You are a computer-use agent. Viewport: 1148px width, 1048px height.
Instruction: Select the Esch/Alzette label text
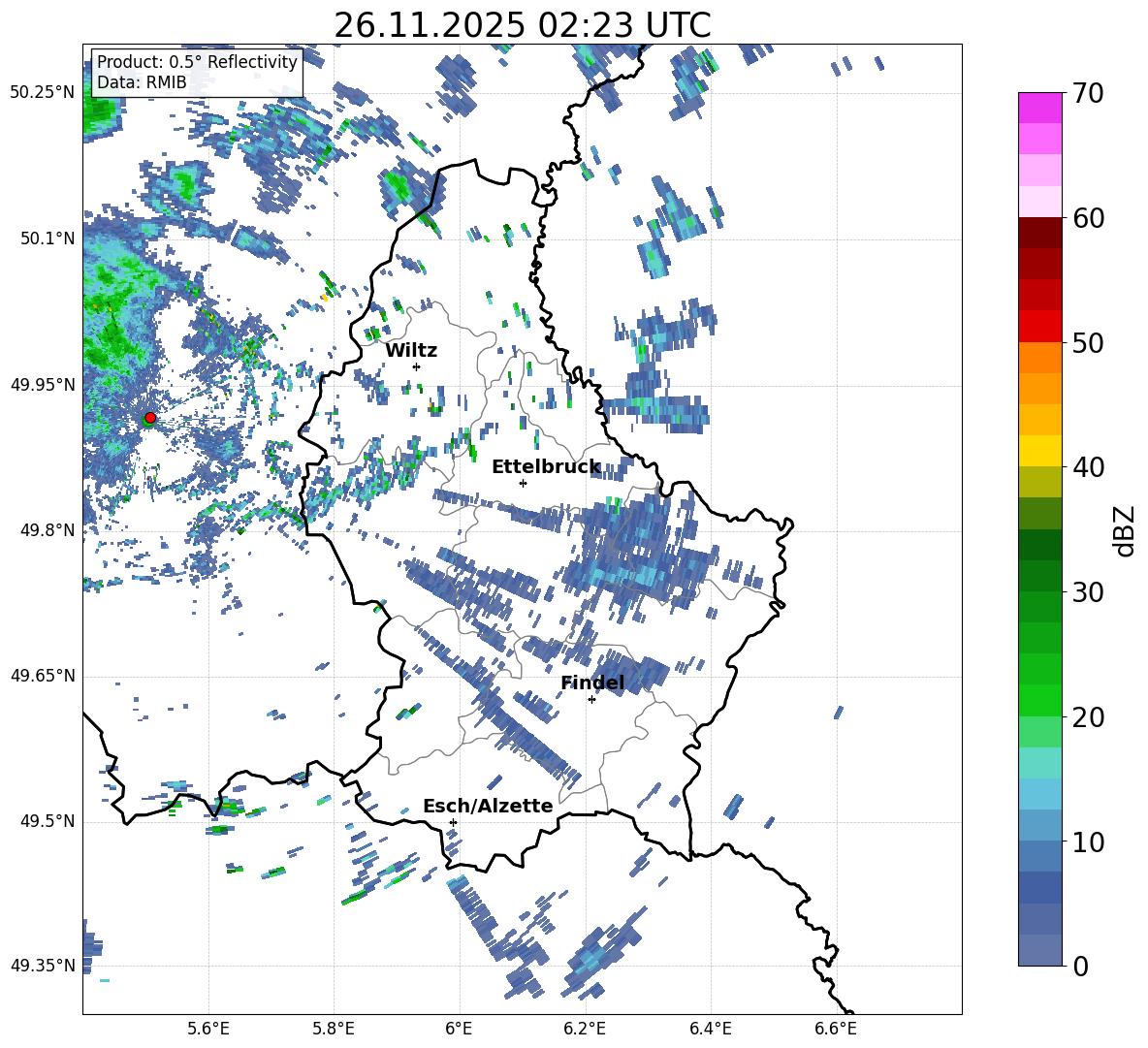(x=488, y=807)
